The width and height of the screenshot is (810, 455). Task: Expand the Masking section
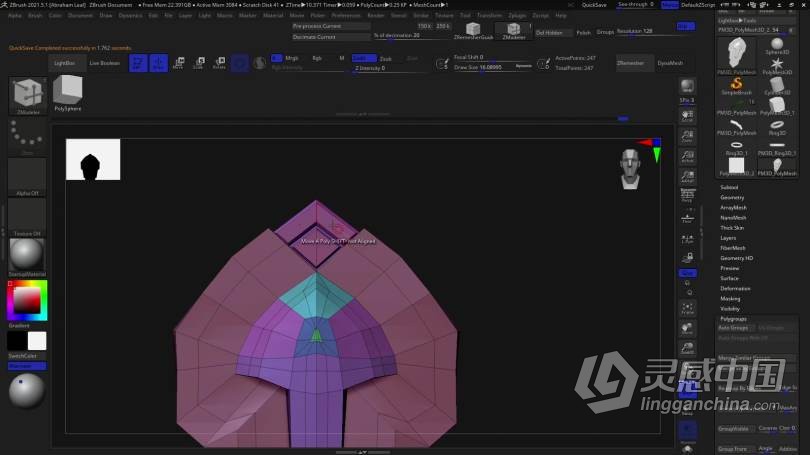point(730,299)
